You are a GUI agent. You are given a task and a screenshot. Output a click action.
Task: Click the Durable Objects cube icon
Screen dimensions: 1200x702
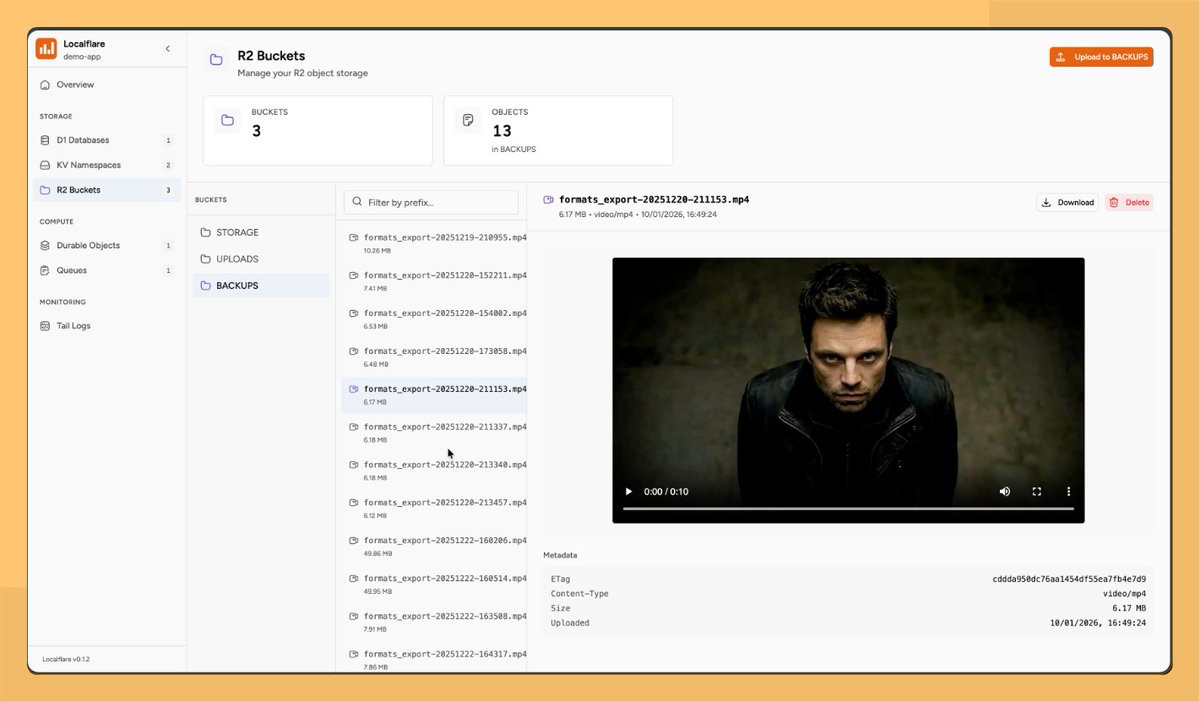(45, 245)
